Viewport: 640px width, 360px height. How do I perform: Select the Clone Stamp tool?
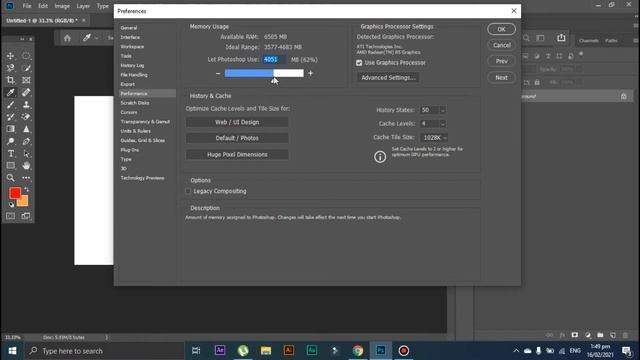[26, 104]
